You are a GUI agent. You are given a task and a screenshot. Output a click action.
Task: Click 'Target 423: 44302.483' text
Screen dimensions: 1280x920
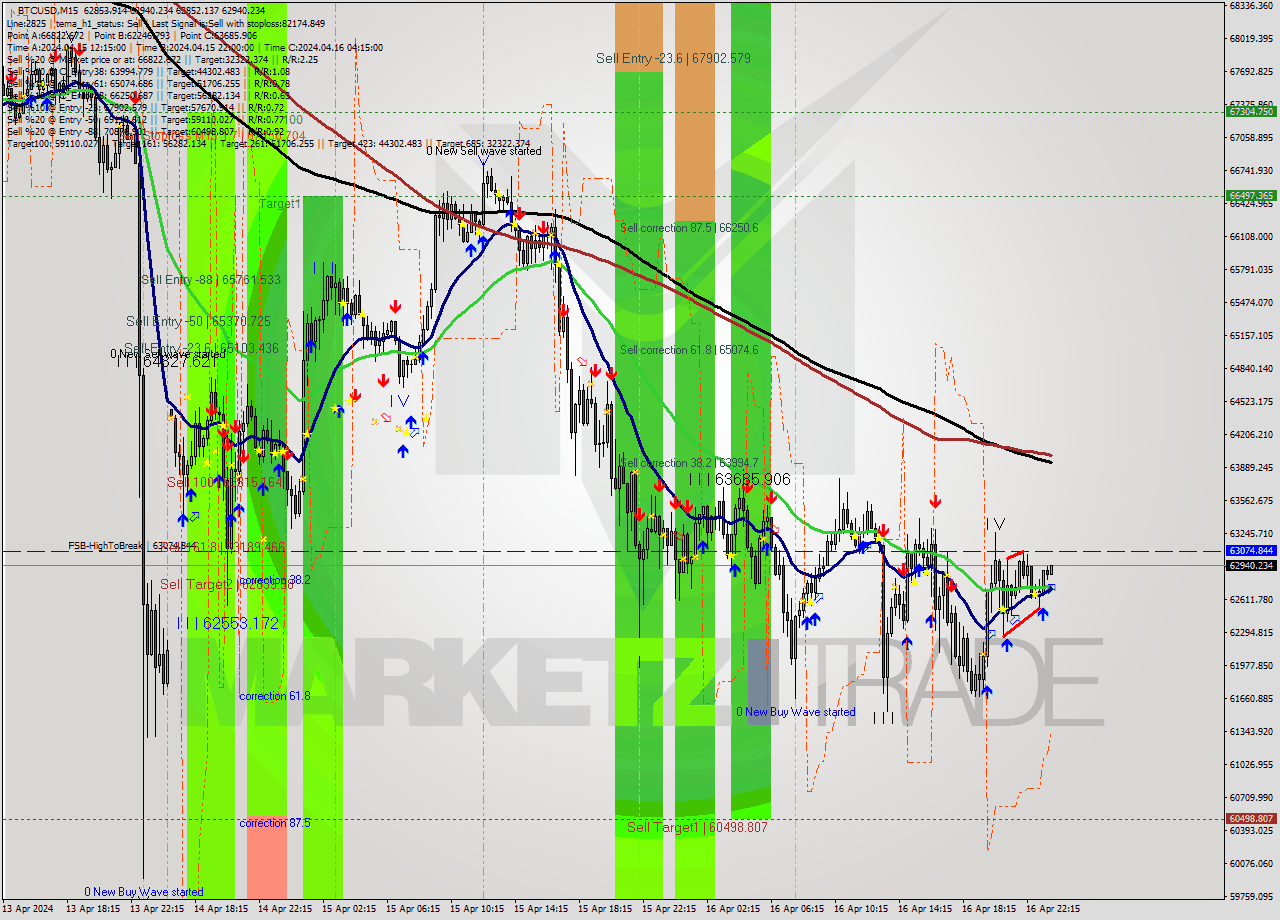point(375,144)
